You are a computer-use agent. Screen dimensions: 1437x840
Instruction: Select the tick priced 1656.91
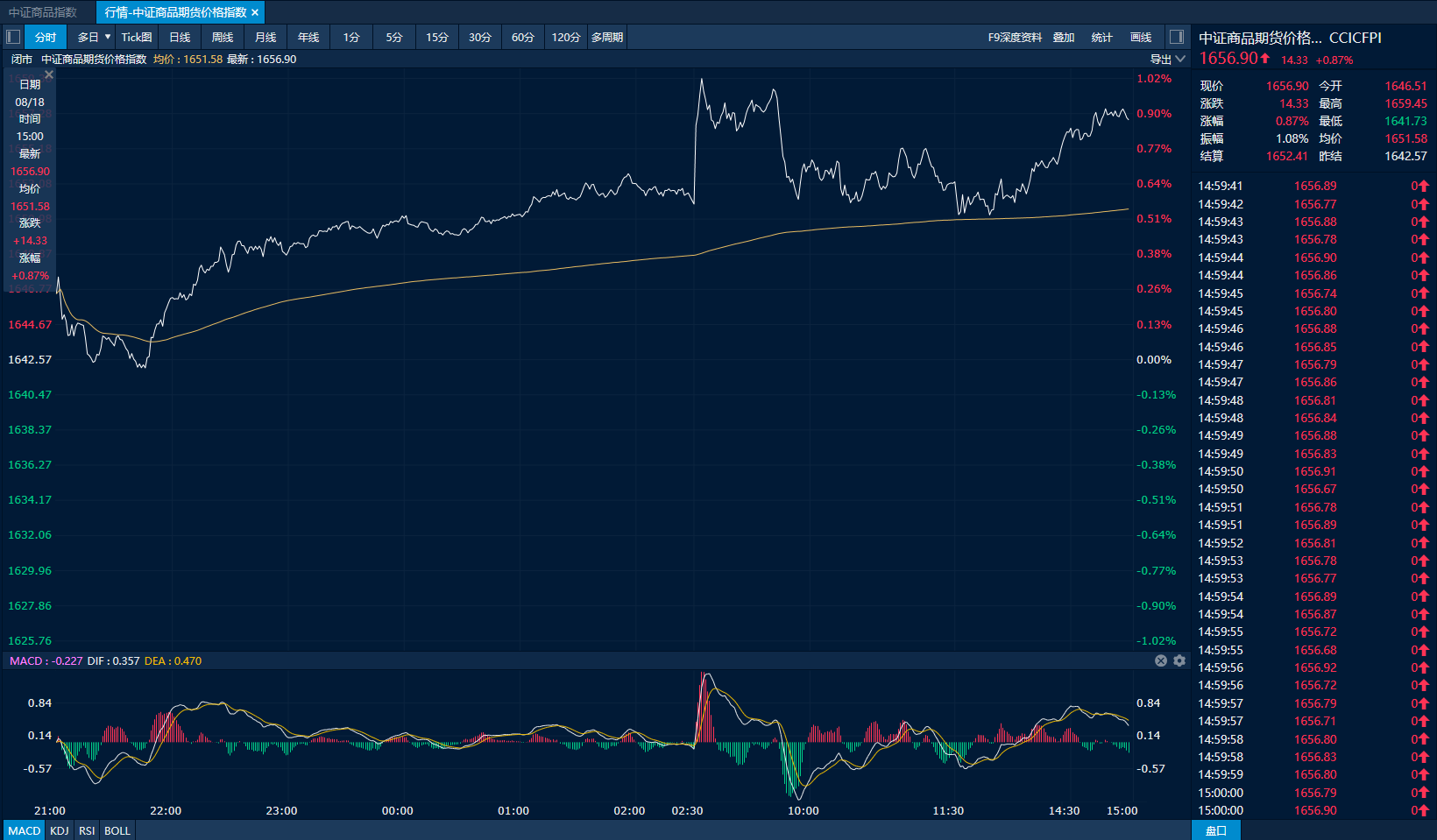click(x=1315, y=471)
